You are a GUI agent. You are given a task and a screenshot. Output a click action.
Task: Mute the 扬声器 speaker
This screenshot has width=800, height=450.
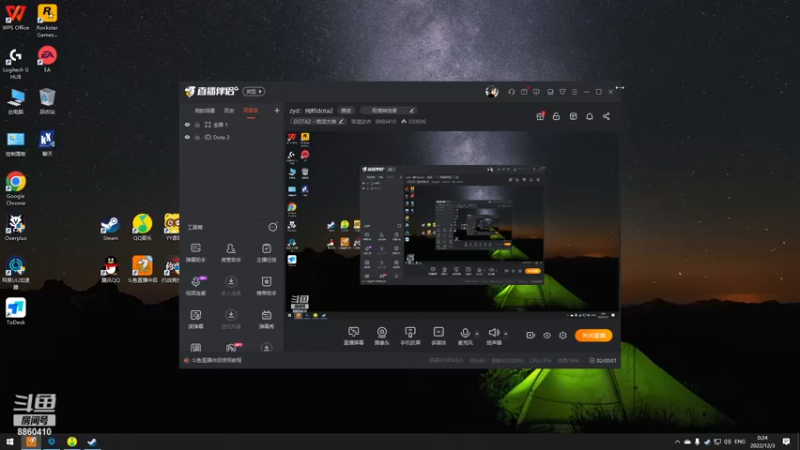pos(493,336)
